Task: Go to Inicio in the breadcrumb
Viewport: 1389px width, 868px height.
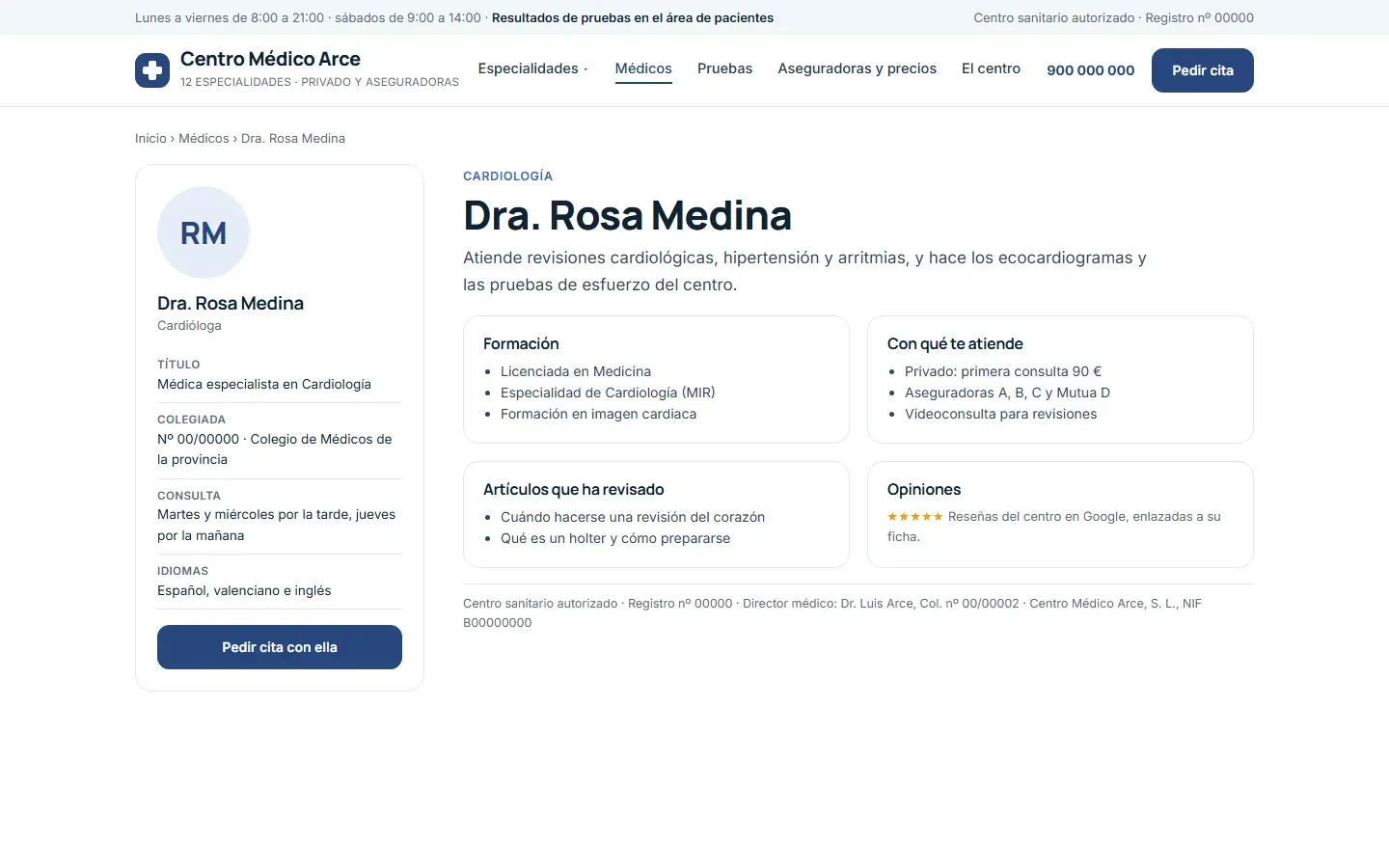Action: (150, 139)
